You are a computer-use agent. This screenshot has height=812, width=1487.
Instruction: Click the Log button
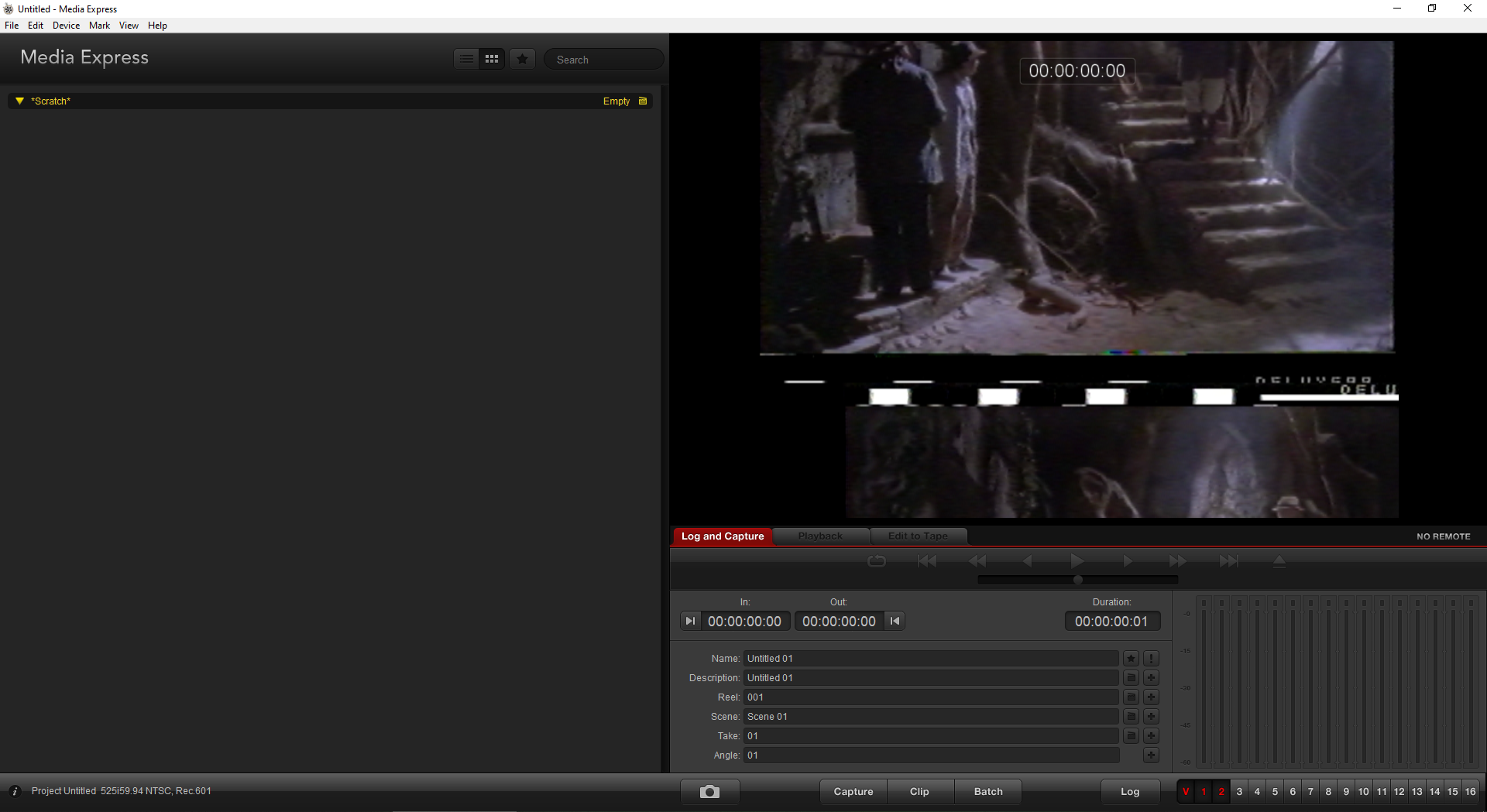point(1130,792)
